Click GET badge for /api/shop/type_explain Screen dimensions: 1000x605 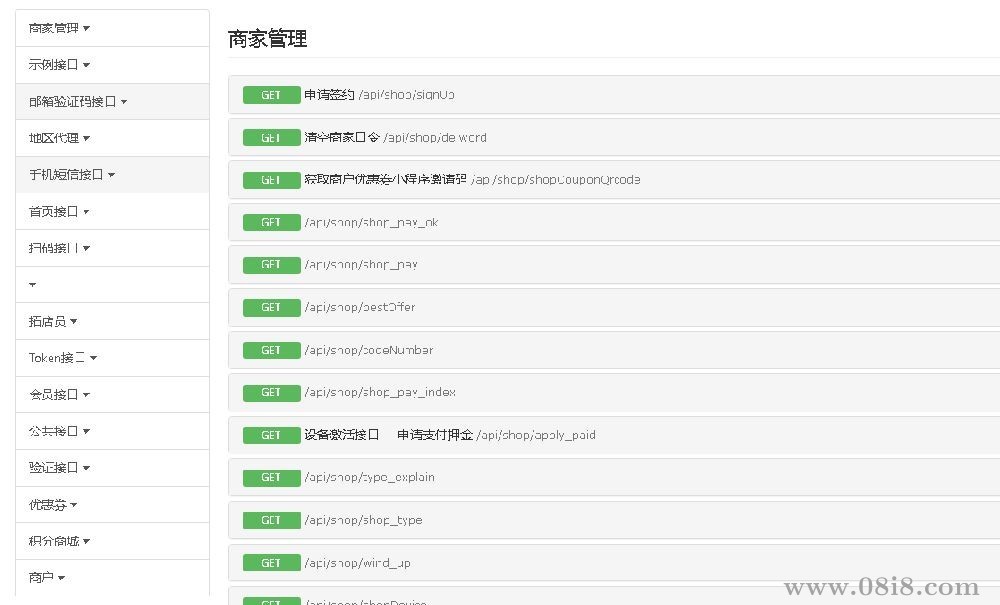click(271, 477)
